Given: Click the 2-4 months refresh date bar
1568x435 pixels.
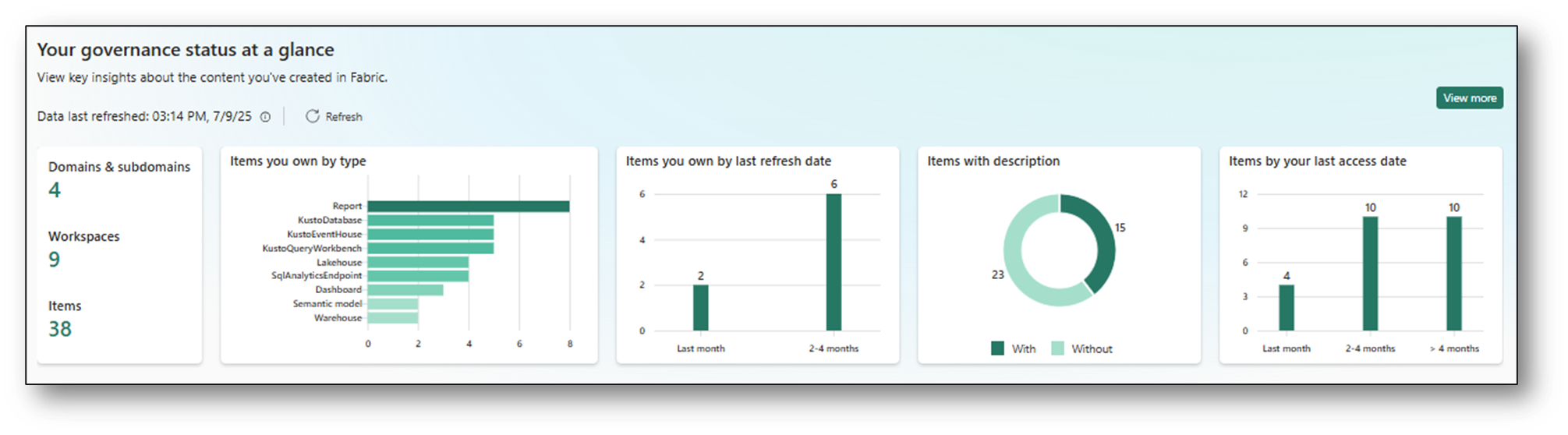Looking at the screenshot, I should 834,263.
